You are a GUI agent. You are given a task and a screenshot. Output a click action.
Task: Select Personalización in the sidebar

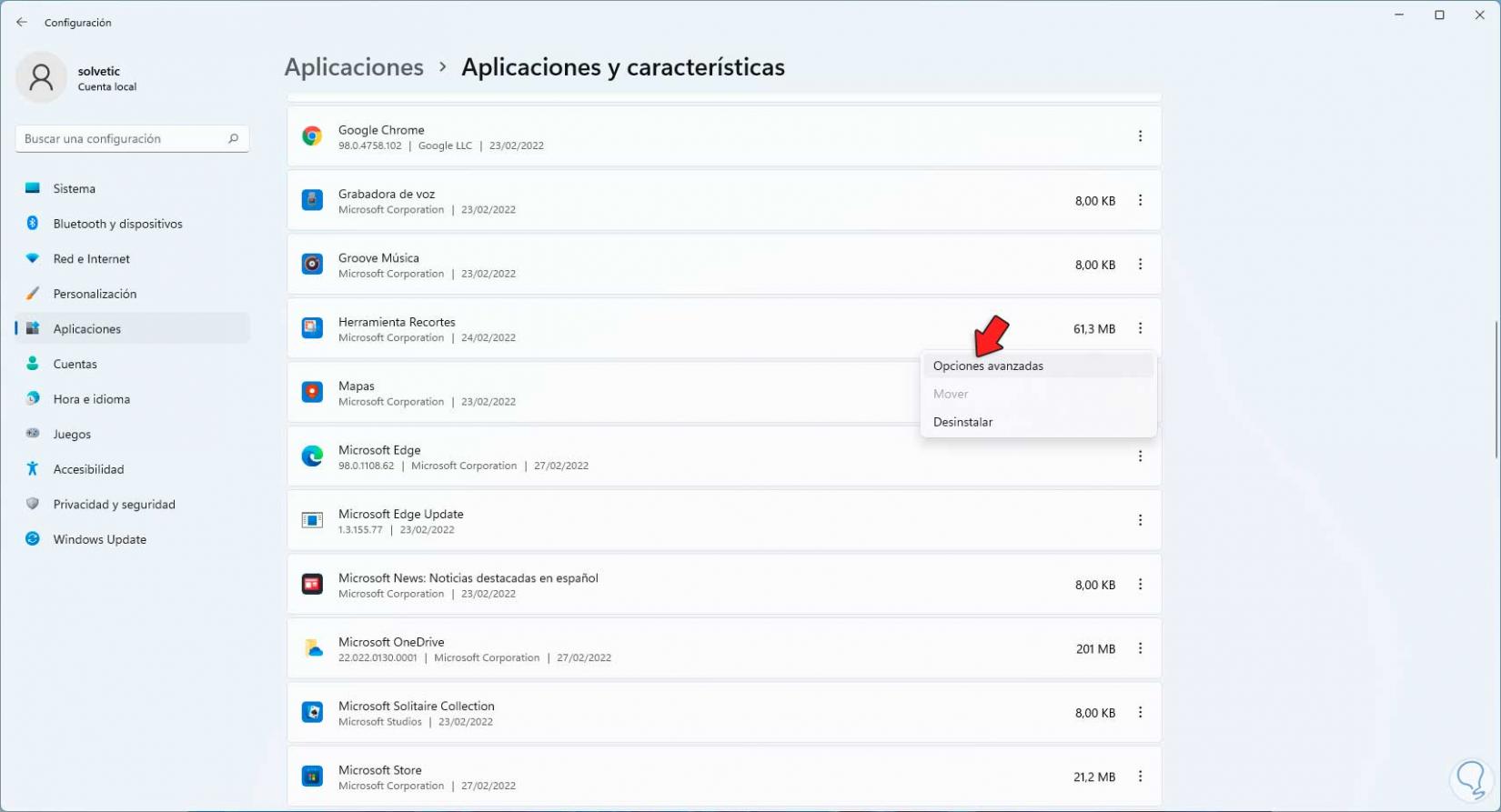point(132,294)
